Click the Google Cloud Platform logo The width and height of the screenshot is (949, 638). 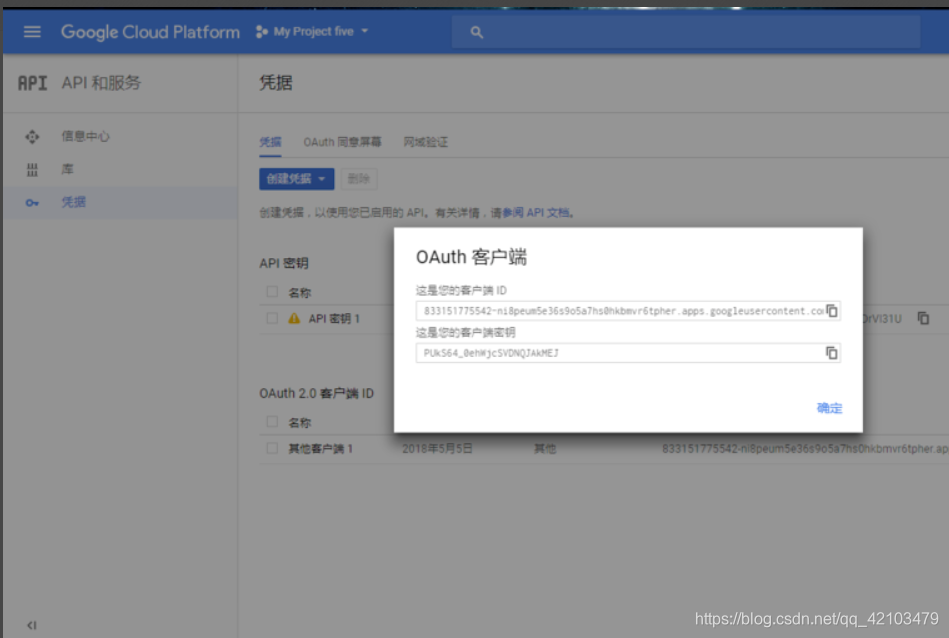pos(149,31)
